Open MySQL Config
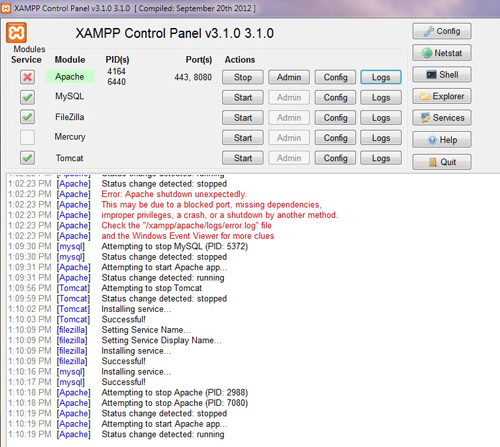This screenshot has height=447, width=500. point(335,98)
